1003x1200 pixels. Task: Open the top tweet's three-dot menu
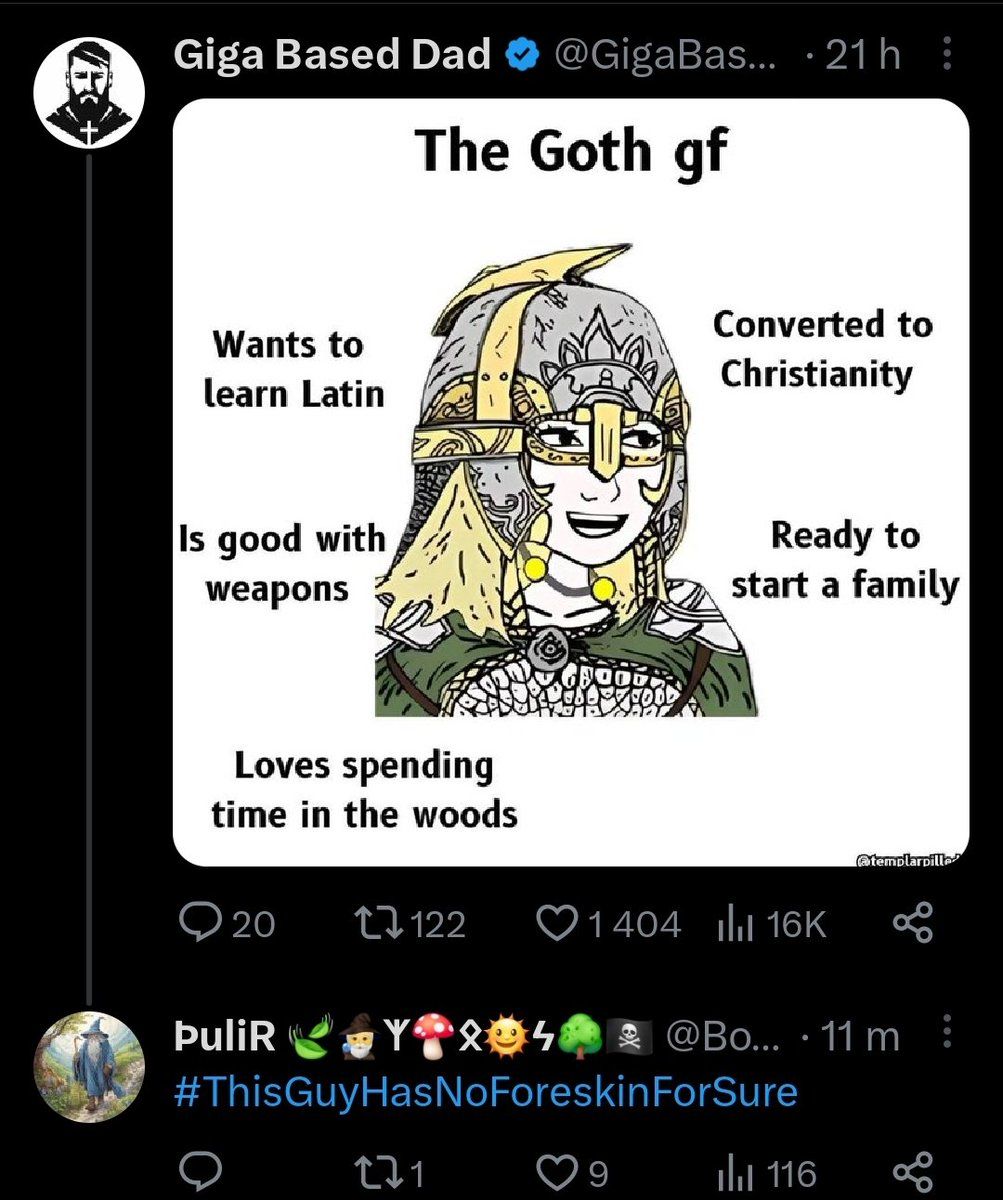tap(948, 56)
